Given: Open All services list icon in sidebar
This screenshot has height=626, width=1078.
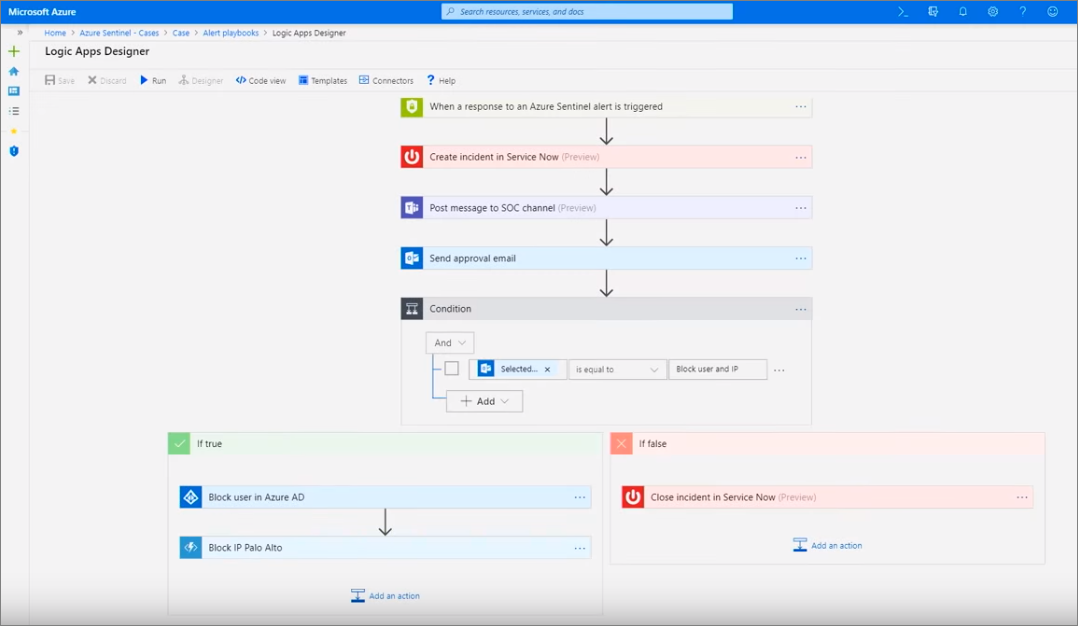Looking at the screenshot, I should [14, 111].
